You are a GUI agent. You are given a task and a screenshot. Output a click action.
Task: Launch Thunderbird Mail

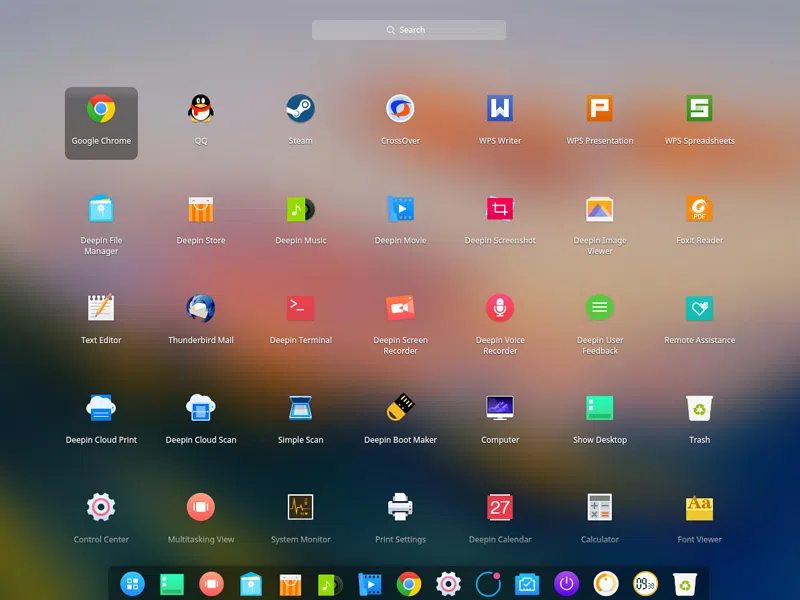tap(201, 308)
